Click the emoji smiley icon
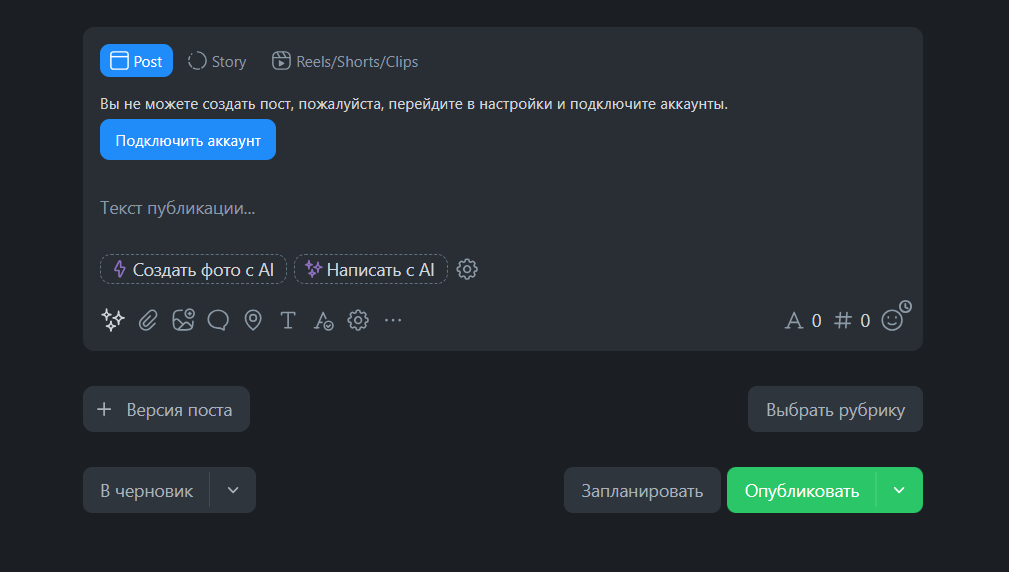Viewport: 1009px width, 572px height. (891, 320)
